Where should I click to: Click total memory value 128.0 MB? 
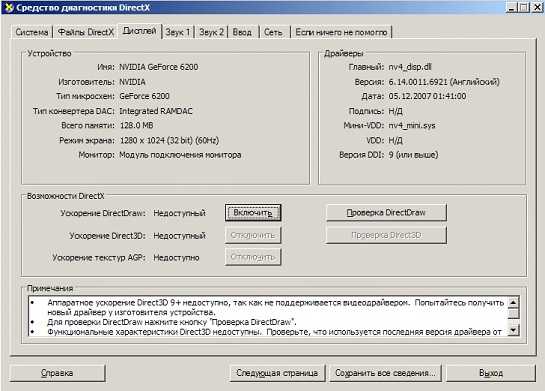[136, 125]
